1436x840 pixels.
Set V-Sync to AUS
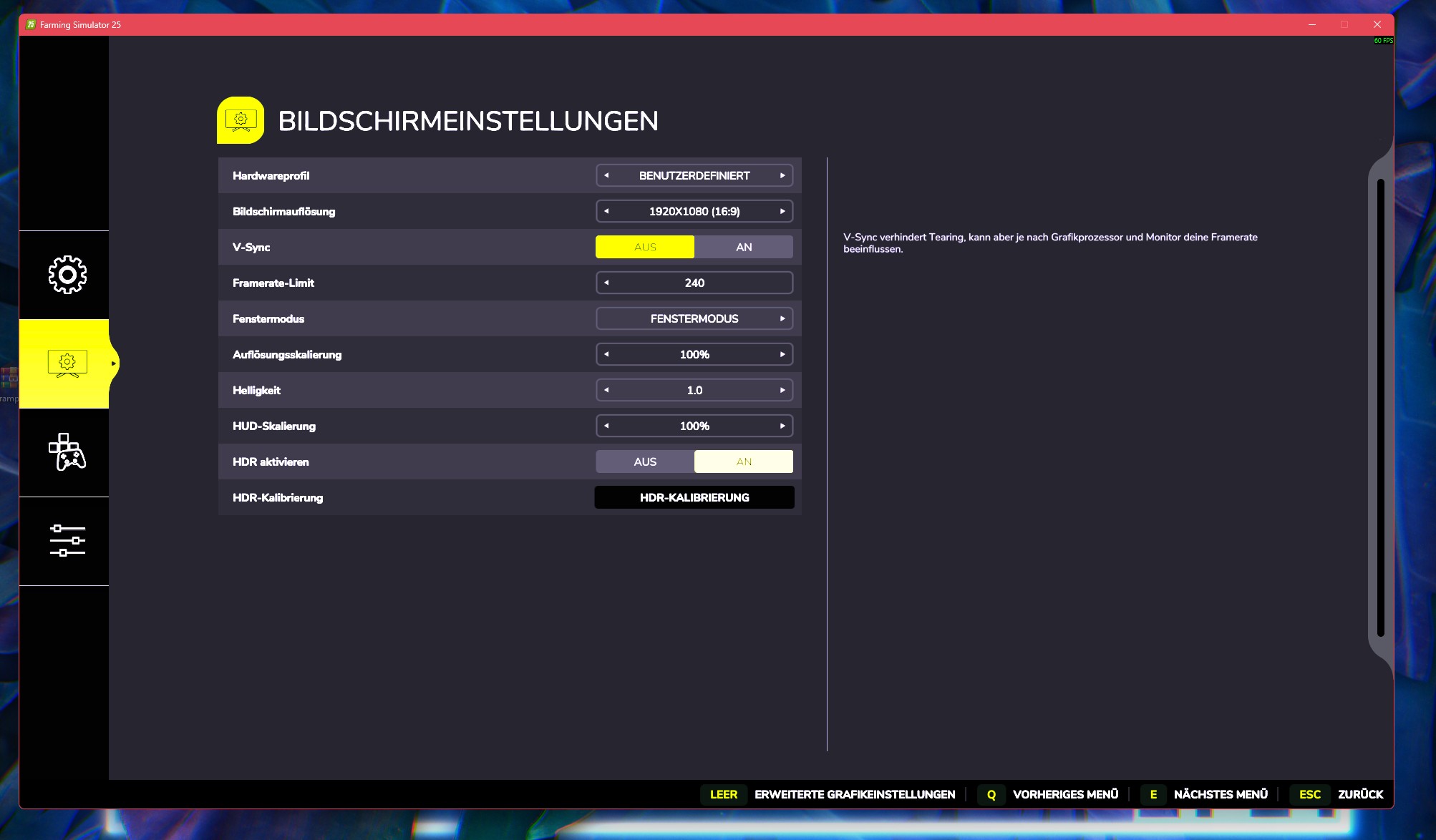point(645,247)
